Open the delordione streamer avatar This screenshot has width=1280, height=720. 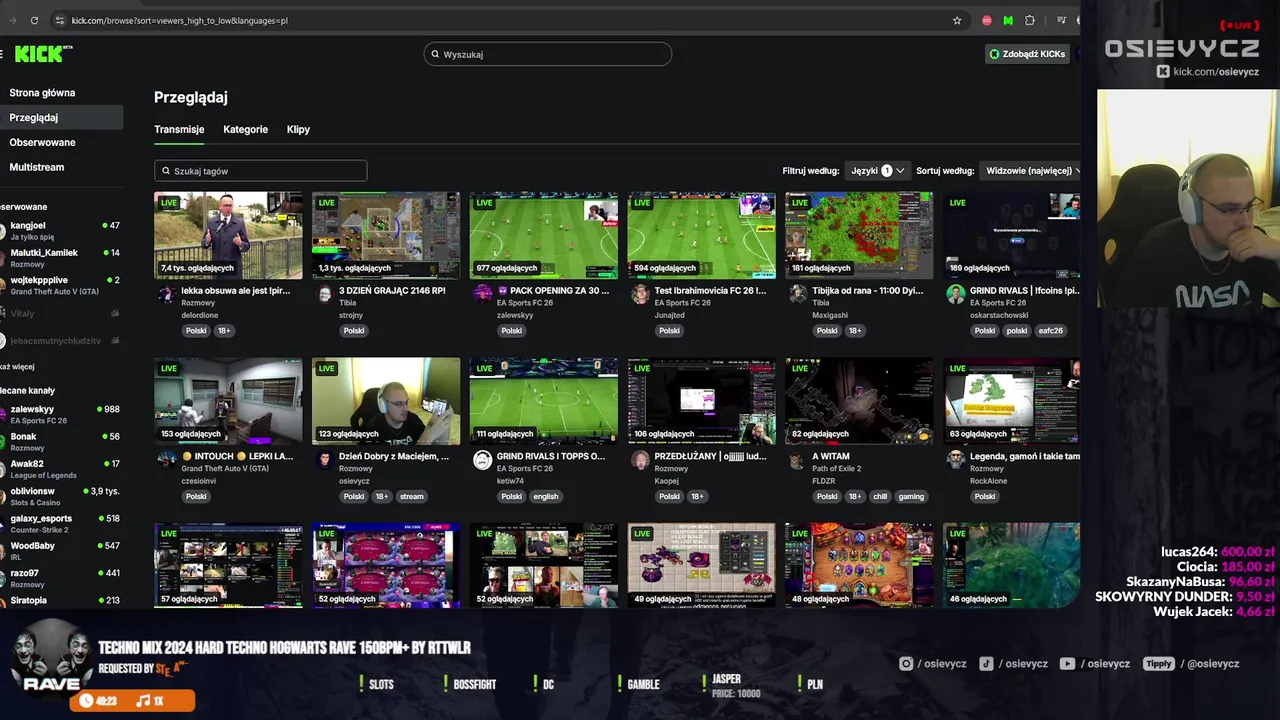point(166,294)
